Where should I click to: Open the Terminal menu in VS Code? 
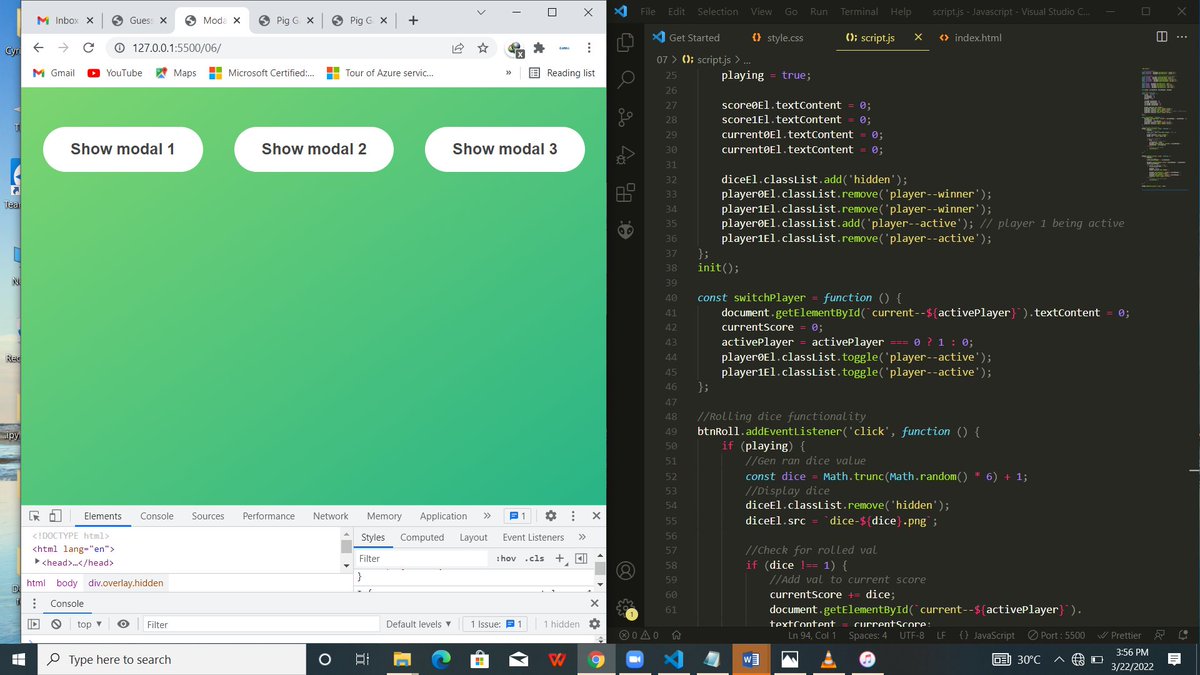point(859,12)
